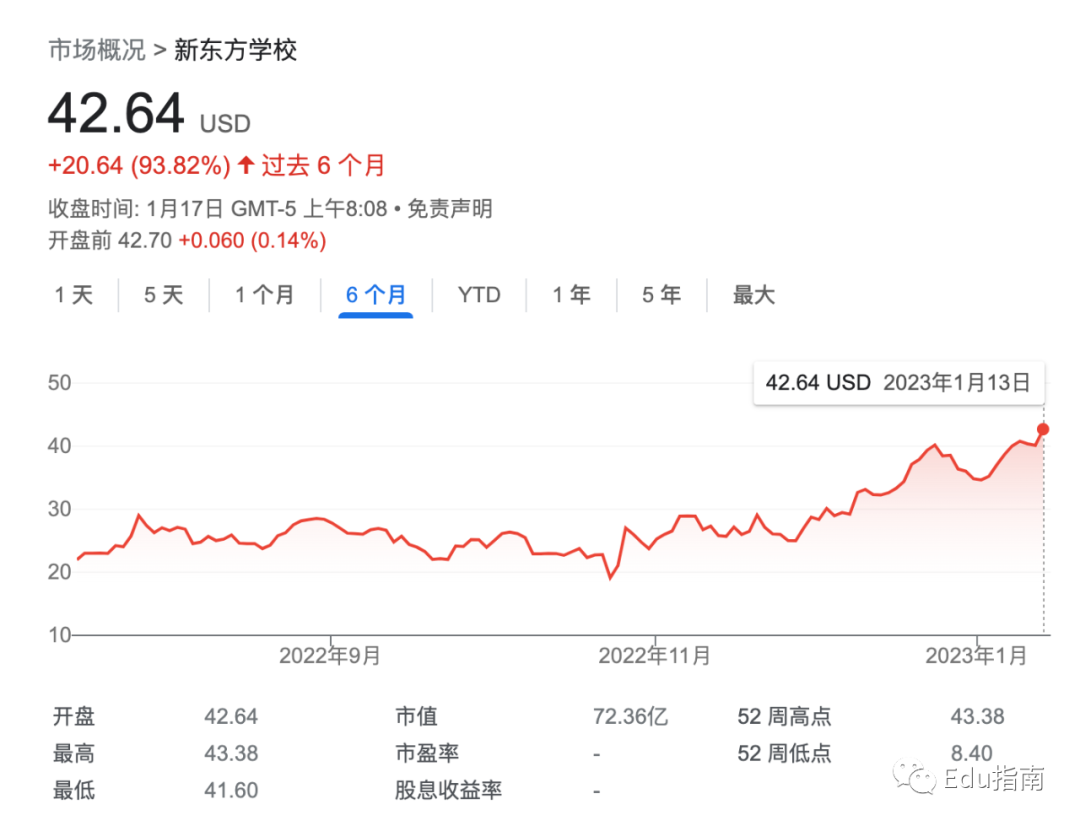Click the +20.64 (93.82%) change text
The width and height of the screenshot is (1080, 826).
coord(139,165)
